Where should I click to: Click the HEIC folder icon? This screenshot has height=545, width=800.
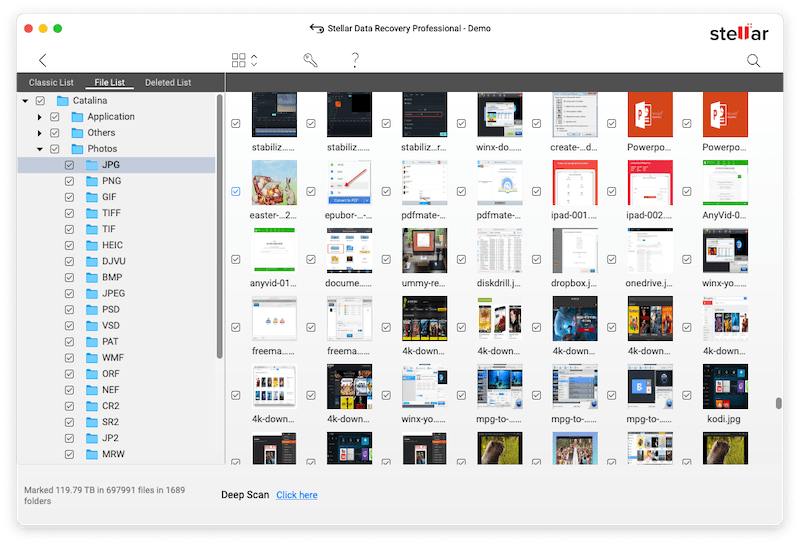point(92,245)
